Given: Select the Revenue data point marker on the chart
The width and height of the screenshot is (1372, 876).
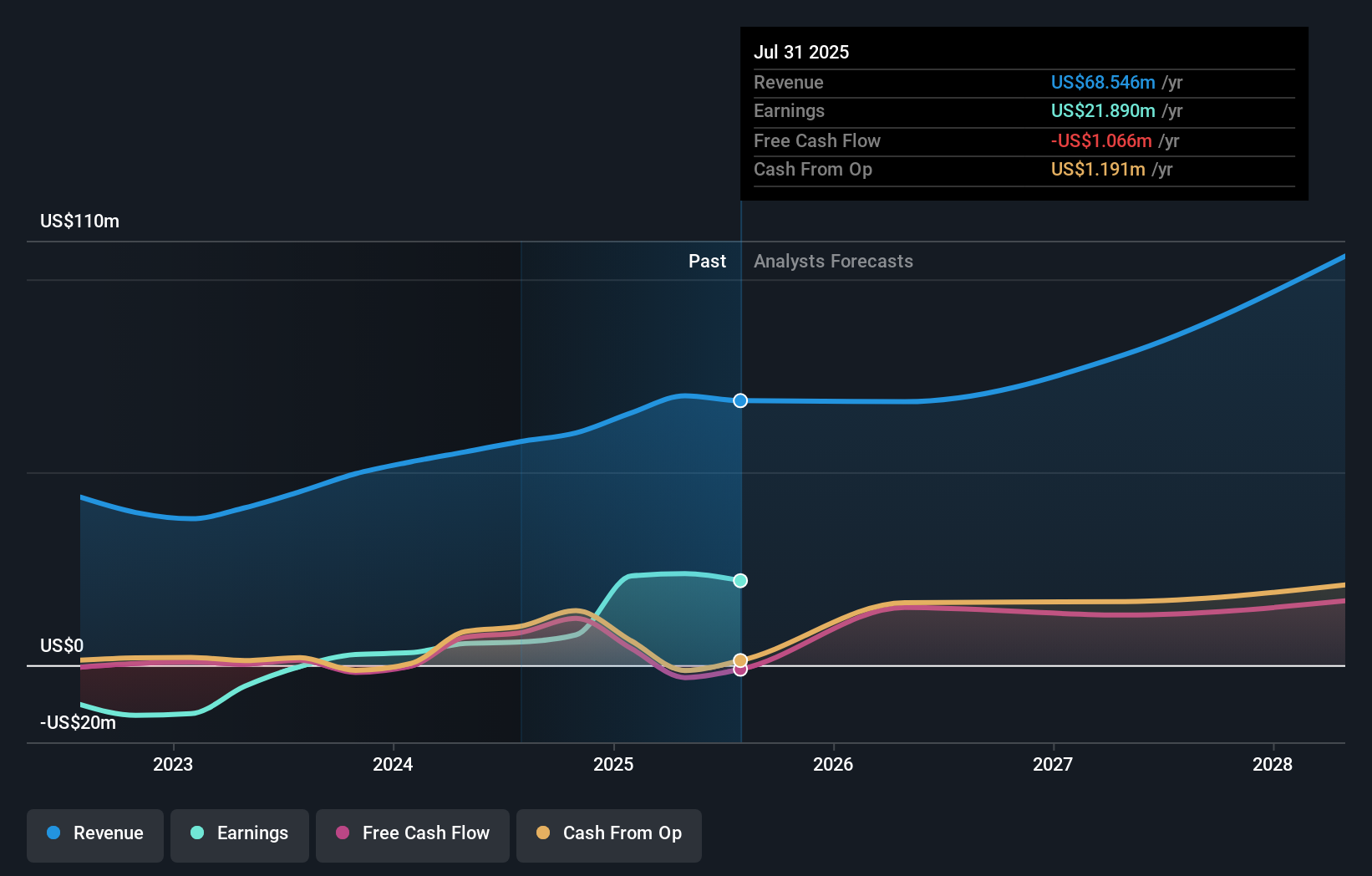Looking at the screenshot, I should click(x=739, y=400).
